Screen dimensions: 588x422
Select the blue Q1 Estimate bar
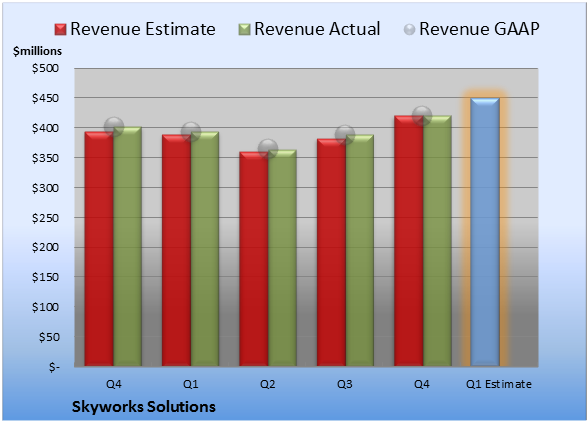pyautogui.click(x=485, y=232)
